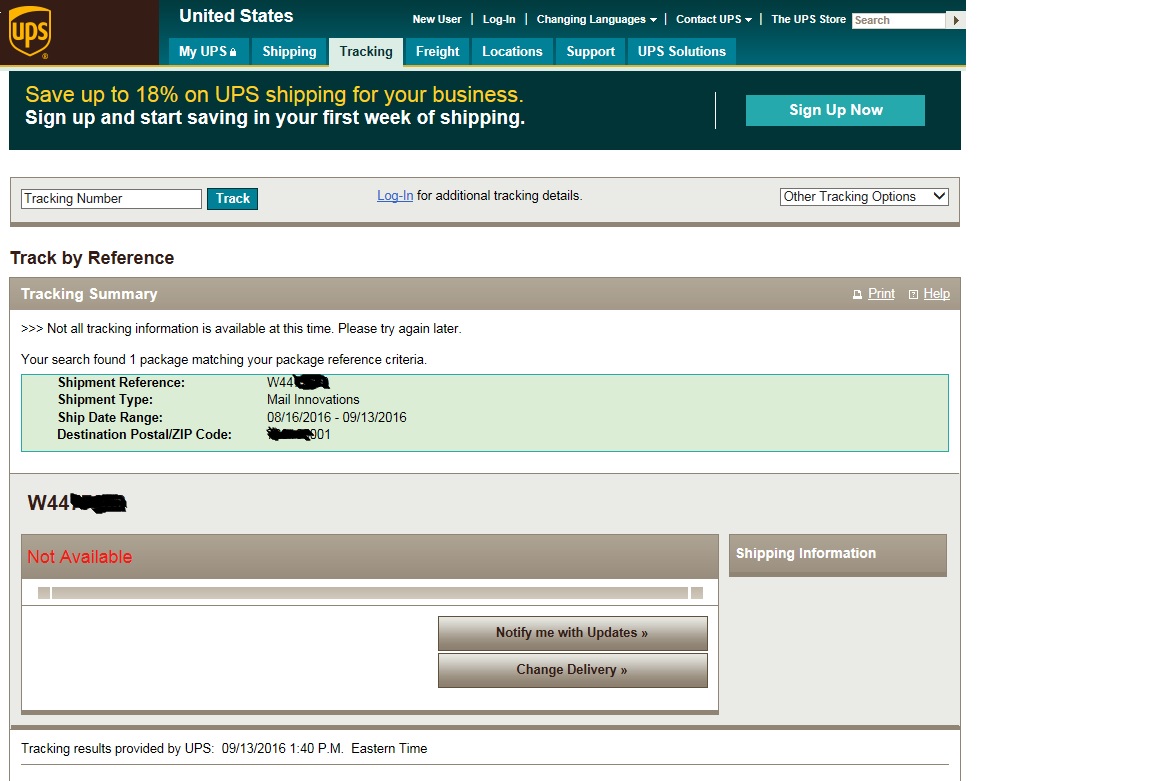The height and width of the screenshot is (781, 1152).
Task: Click Notify me with Updates button
Action: click(x=572, y=633)
